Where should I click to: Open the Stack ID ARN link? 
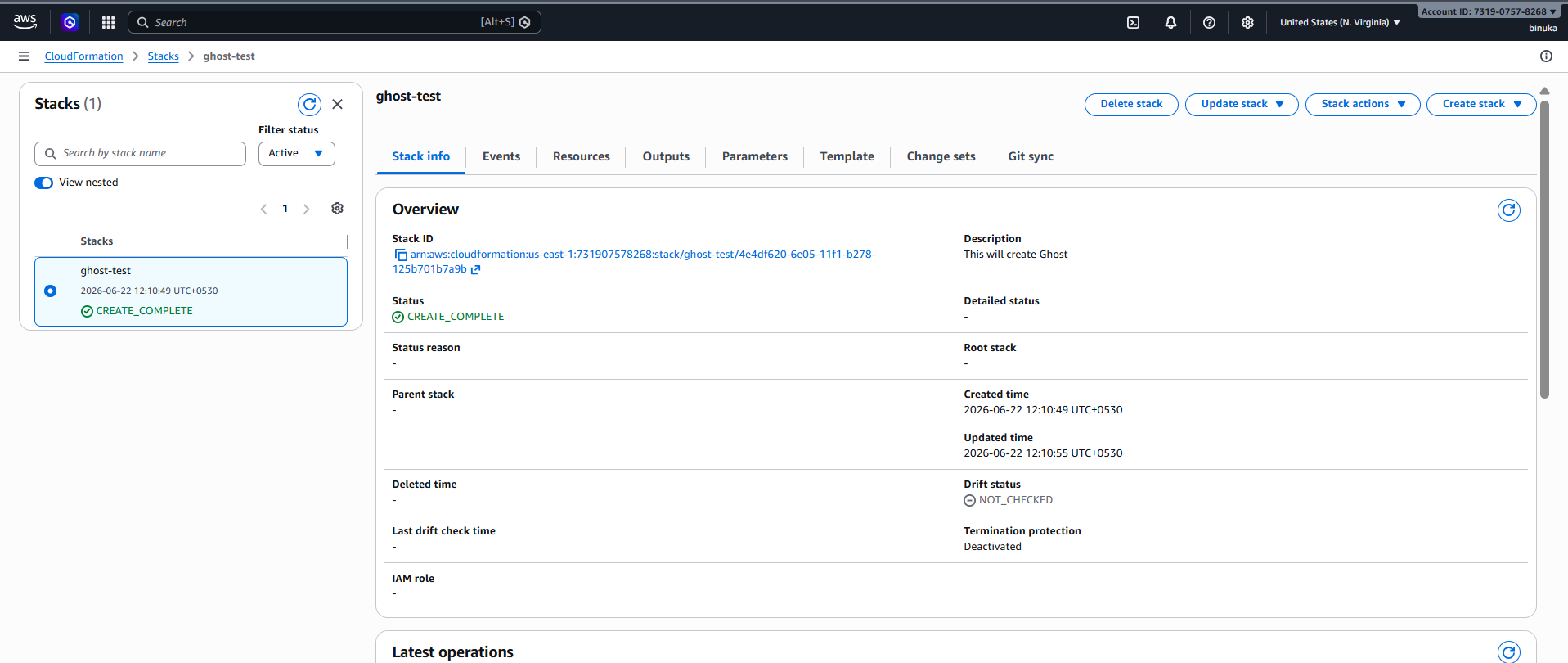[x=634, y=262]
